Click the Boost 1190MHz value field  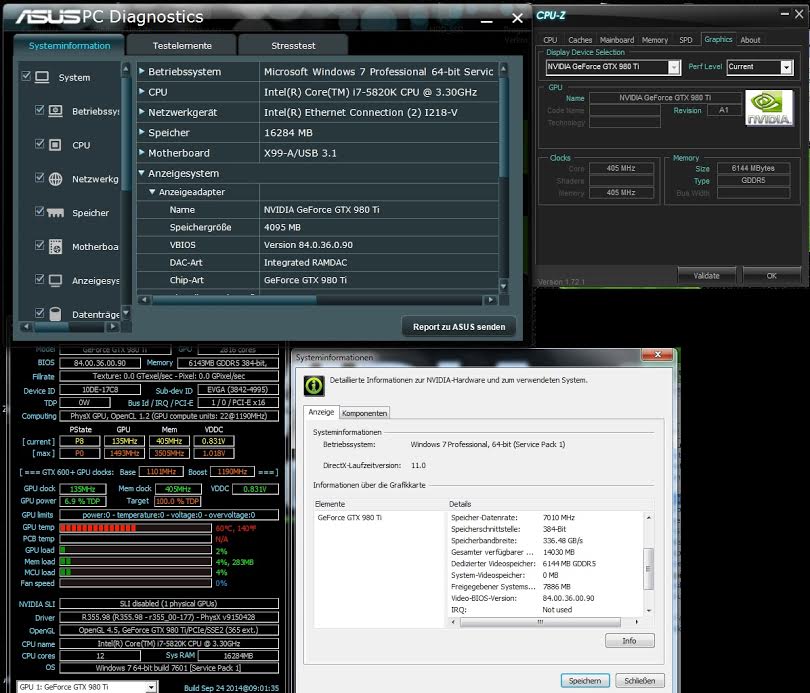coord(232,471)
